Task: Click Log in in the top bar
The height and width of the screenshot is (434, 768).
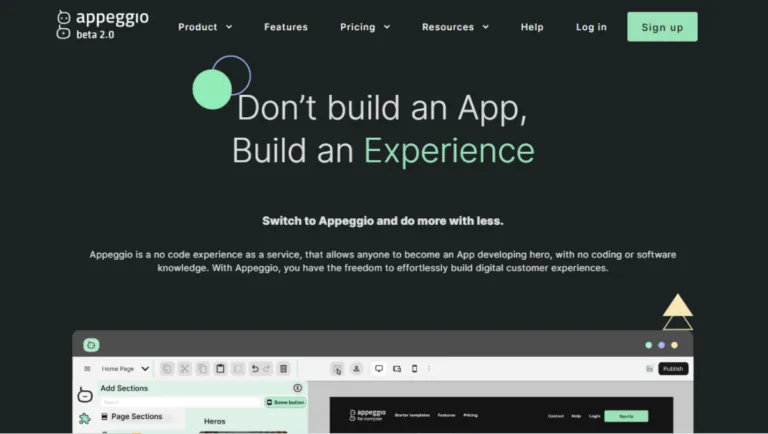Action: pos(591,27)
